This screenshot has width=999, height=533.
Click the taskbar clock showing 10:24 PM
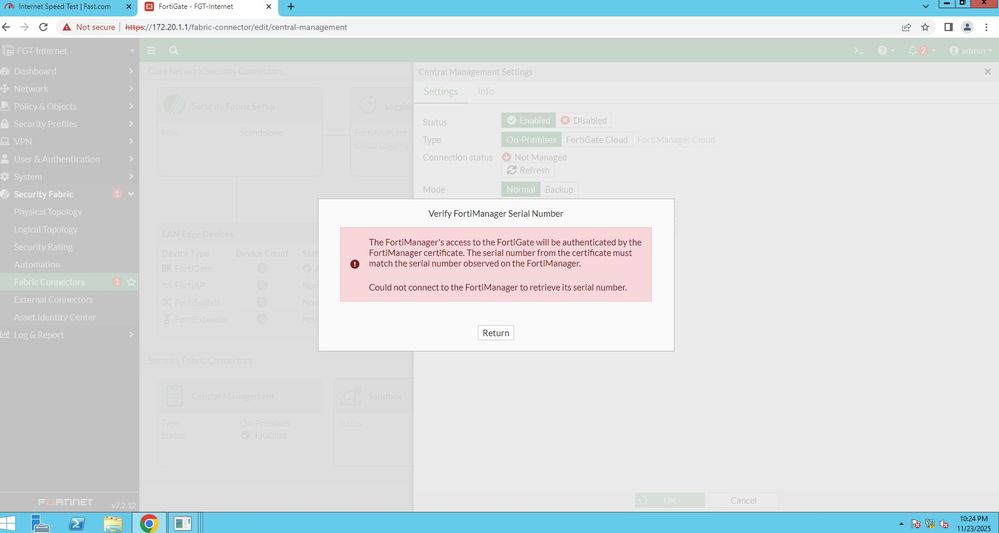pyautogui.click(x=972, y=523)
